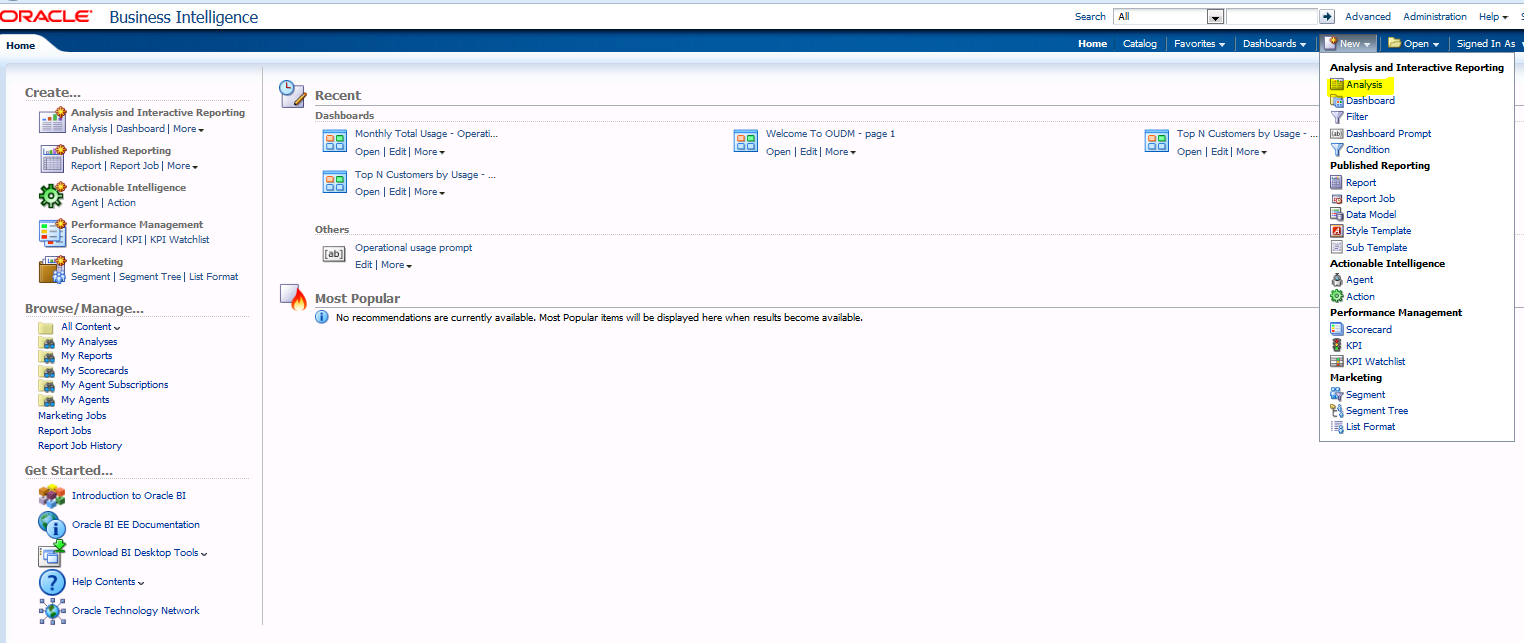This screenshot has height=643, width=1524.
Task: Click the Home link in header bar
Action: tap(1092, 44)
